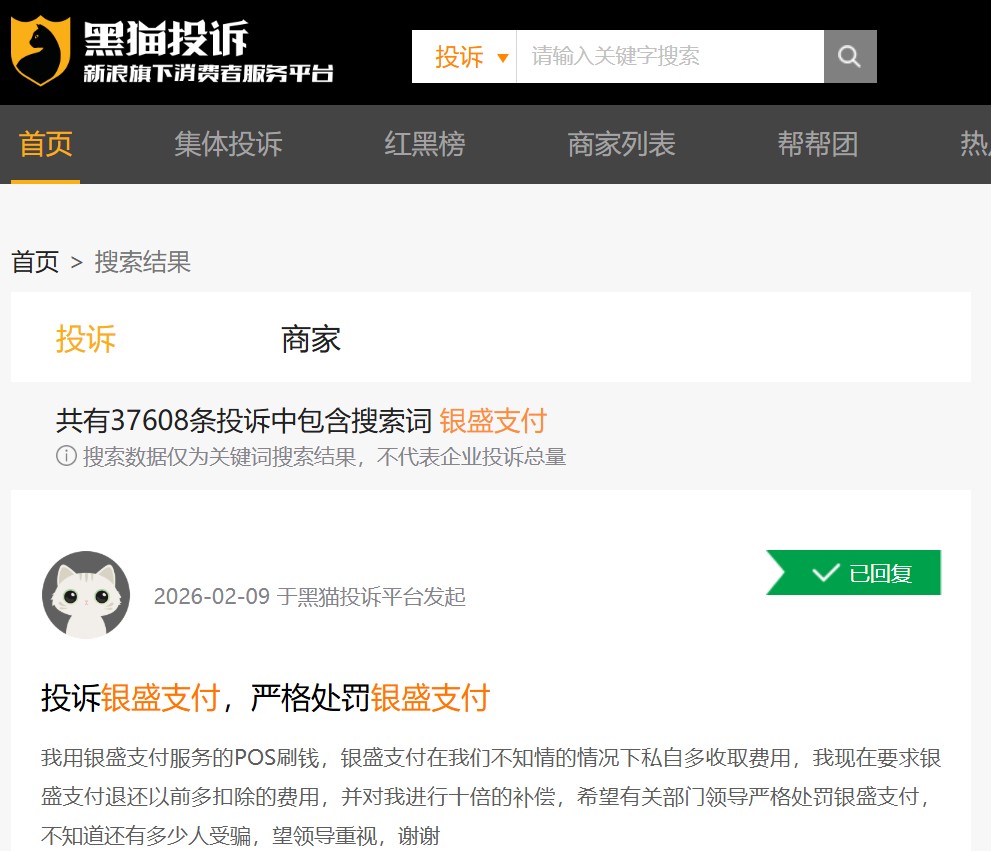Click the cat avatar of the complainant
The height and width of the screenshot is (851, 991).
point(86,594)
